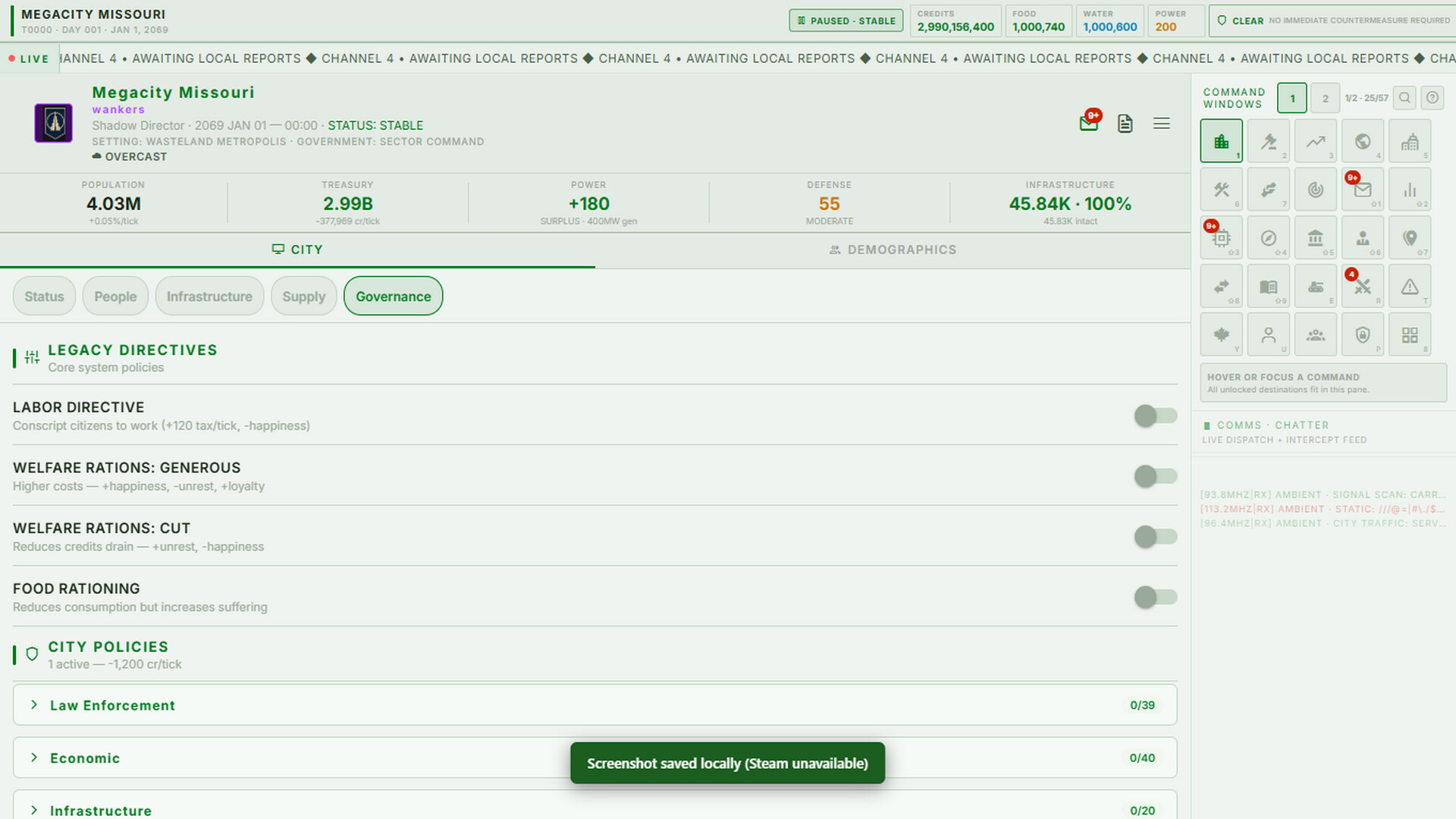The image size is (1456, 819).
Task: Select the City tab
Action: (x=297, y=249)
